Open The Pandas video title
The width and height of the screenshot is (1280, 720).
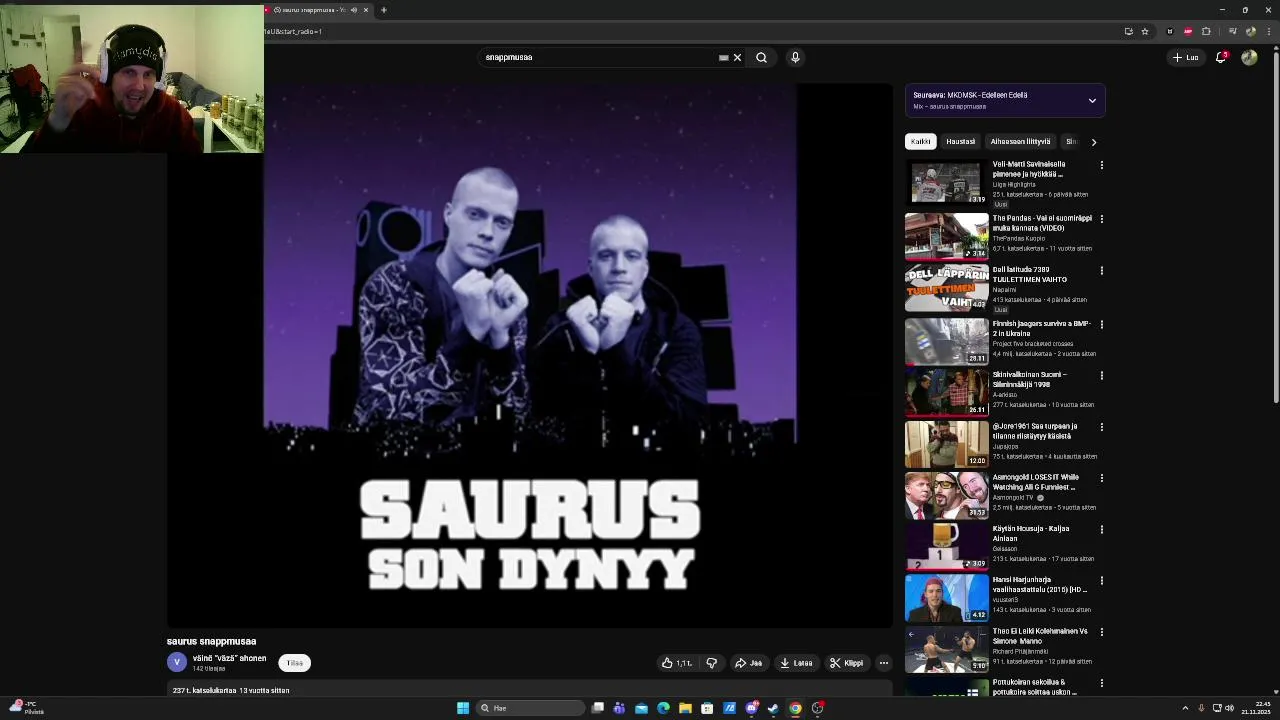click(x=1042, y=223)
